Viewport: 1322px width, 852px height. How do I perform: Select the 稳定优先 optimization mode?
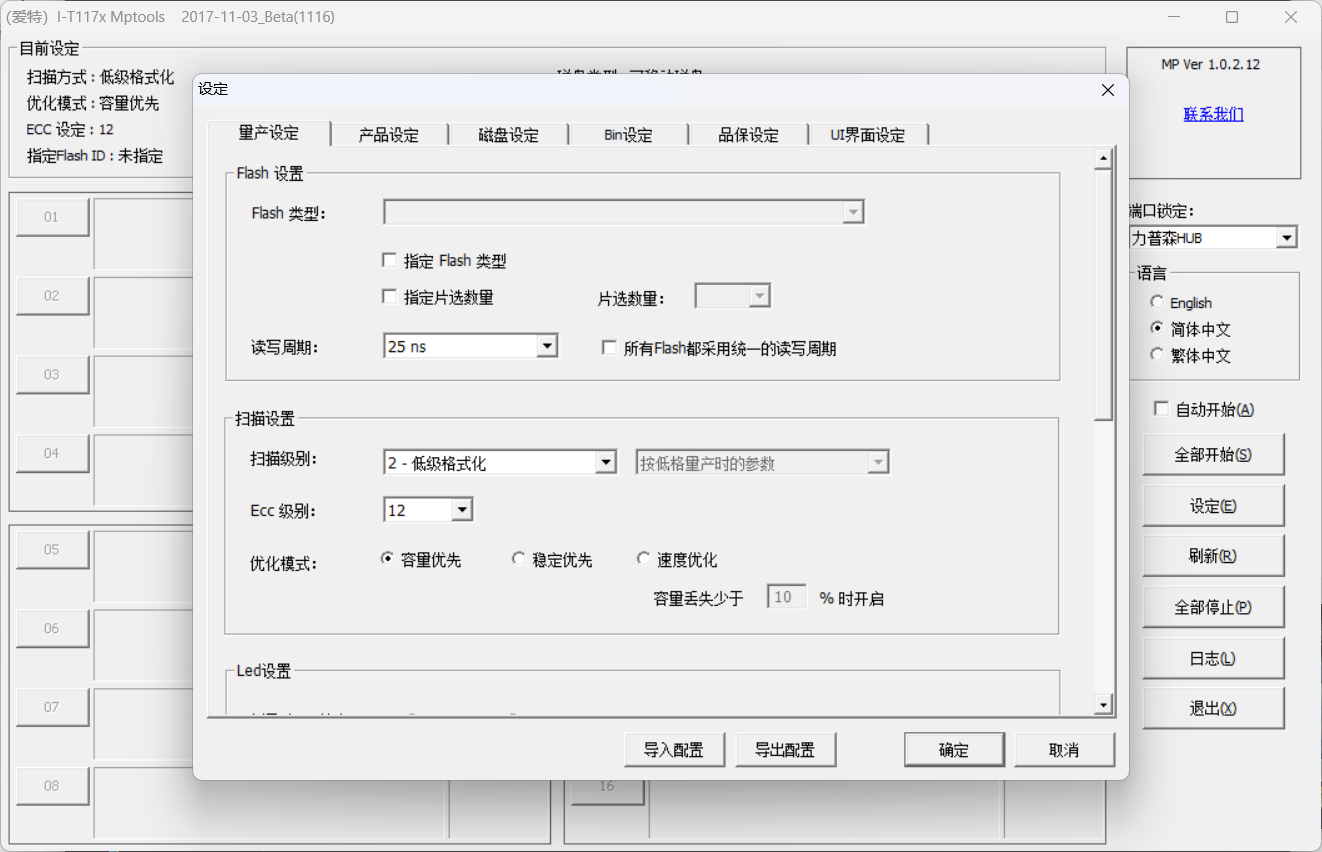[x=519, y=559]
